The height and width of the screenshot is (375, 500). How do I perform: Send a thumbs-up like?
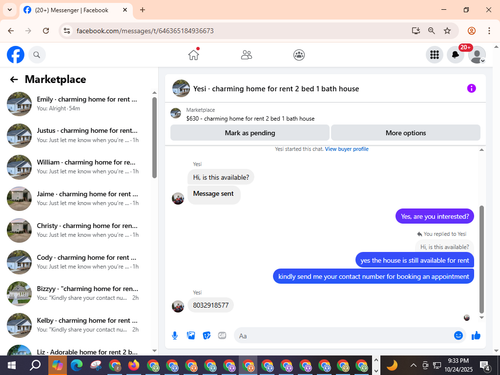(476, 335)
